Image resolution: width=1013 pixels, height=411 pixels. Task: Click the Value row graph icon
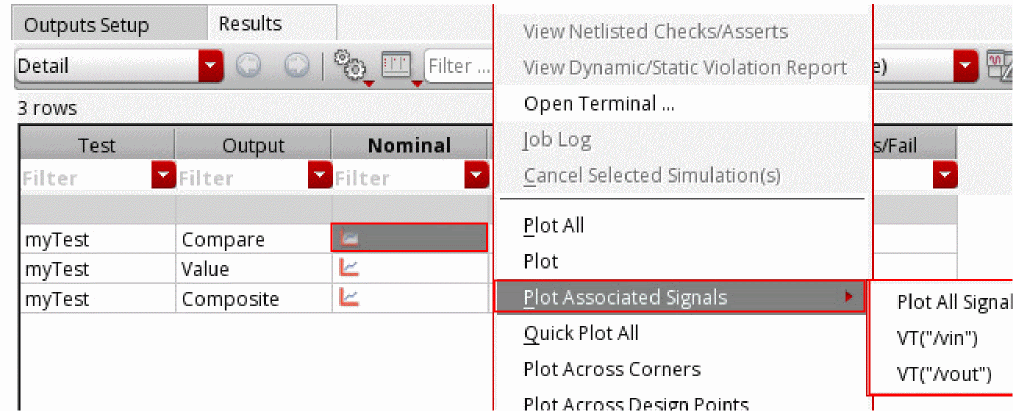pyautogui.click(x=350, y=268)
